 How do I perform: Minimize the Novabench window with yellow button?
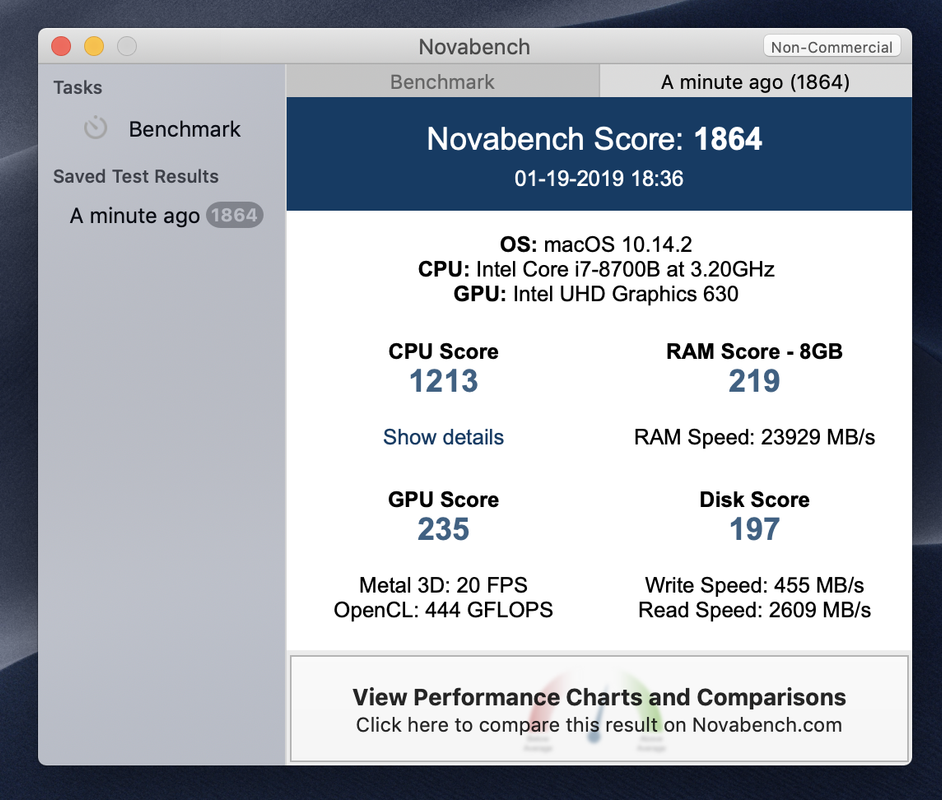coord(94,46)
